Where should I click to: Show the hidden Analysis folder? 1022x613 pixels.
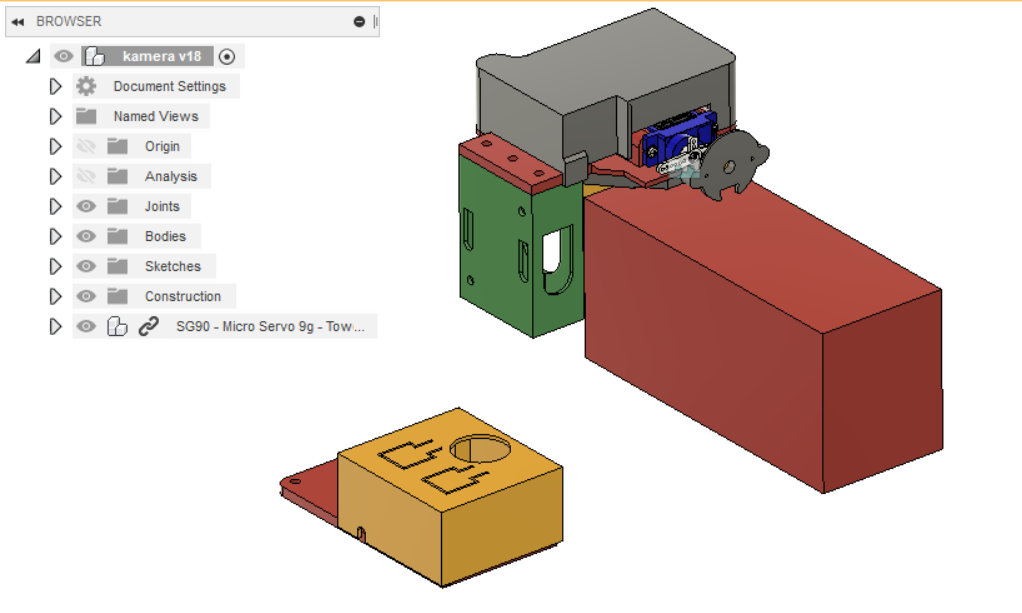(x=86, y=176)
